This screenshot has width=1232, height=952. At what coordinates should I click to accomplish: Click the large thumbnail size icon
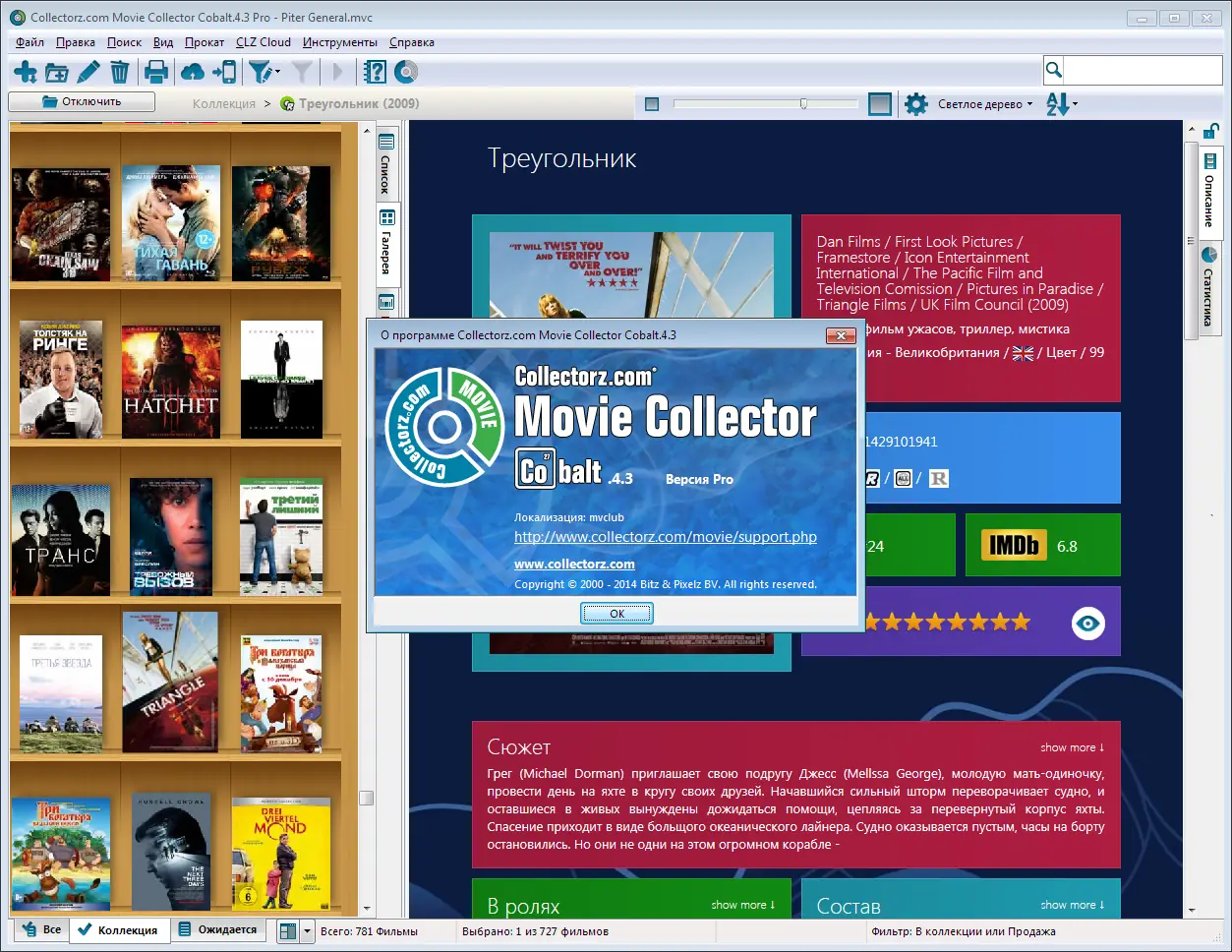tap(880, 104)
